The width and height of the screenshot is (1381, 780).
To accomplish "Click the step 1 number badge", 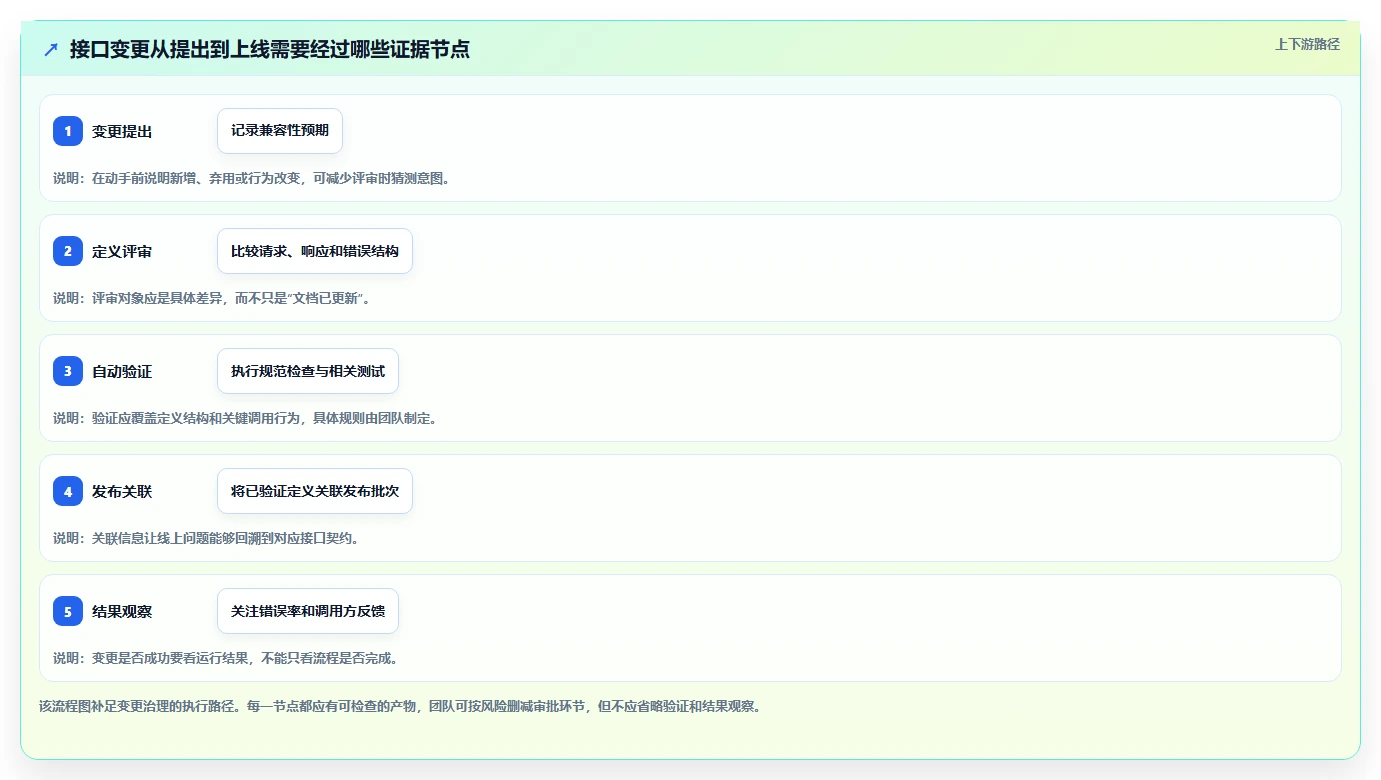I will [68, 131].
